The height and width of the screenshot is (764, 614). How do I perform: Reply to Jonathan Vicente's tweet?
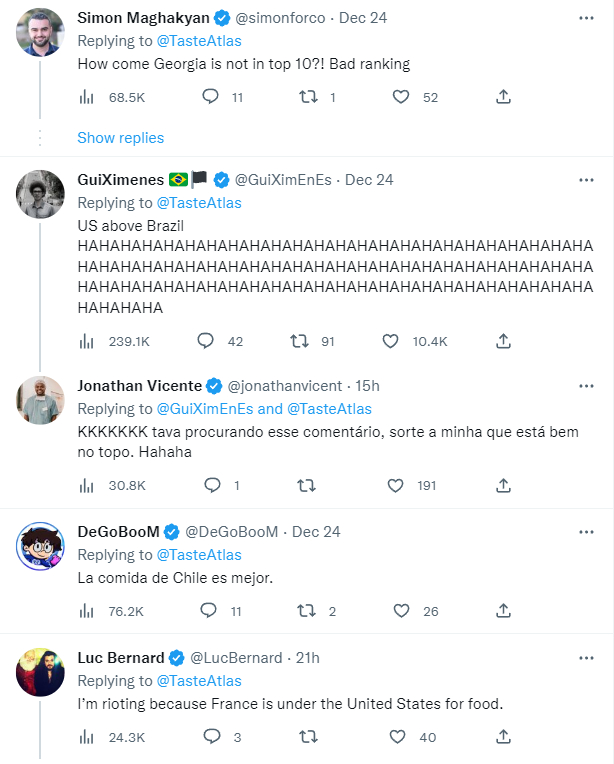click(x=211, y=485)
